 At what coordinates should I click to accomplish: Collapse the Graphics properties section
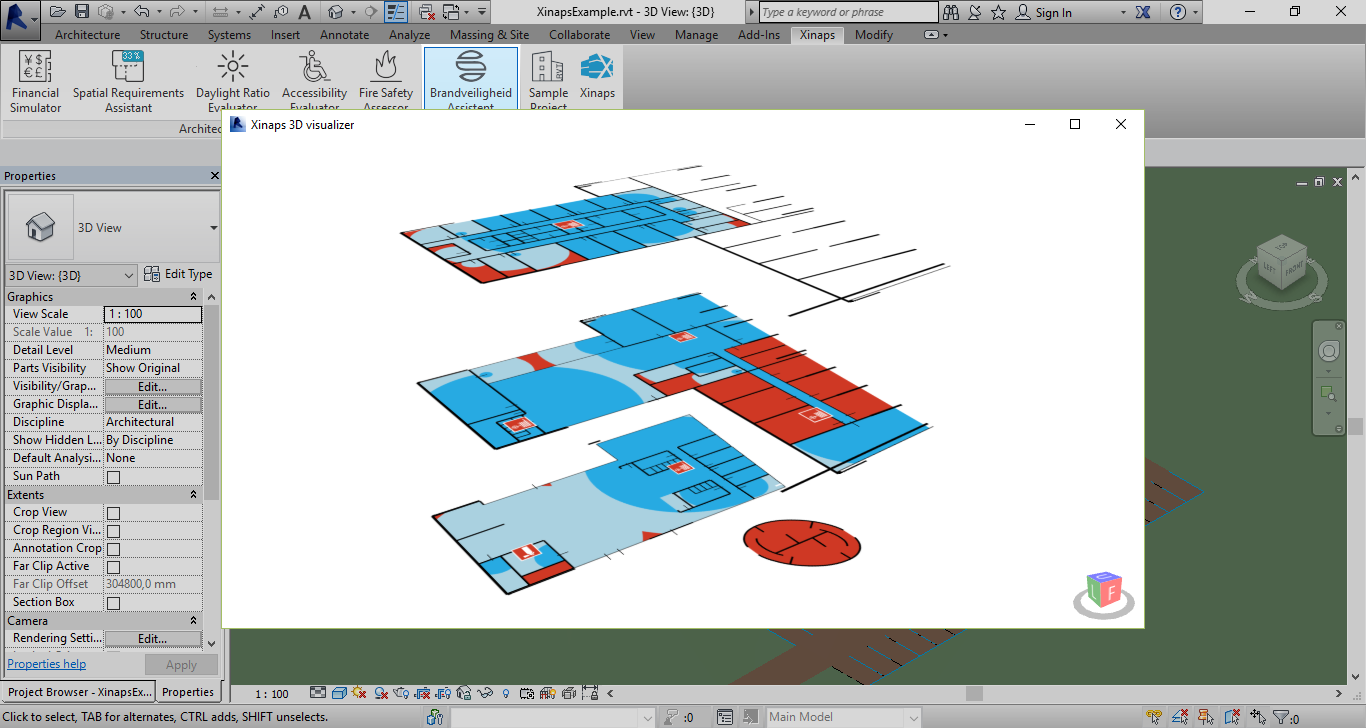193,297
